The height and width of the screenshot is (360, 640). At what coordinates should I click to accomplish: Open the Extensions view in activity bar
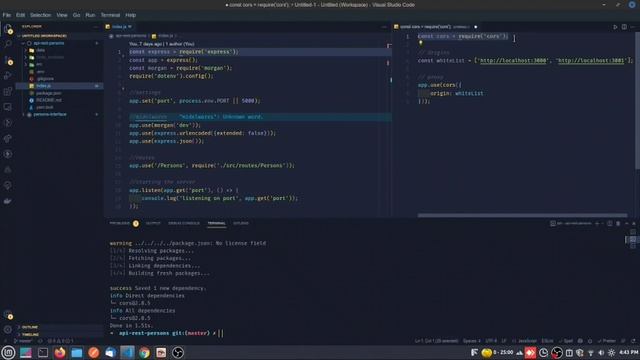pyautogui.click(x=8, y=91)
